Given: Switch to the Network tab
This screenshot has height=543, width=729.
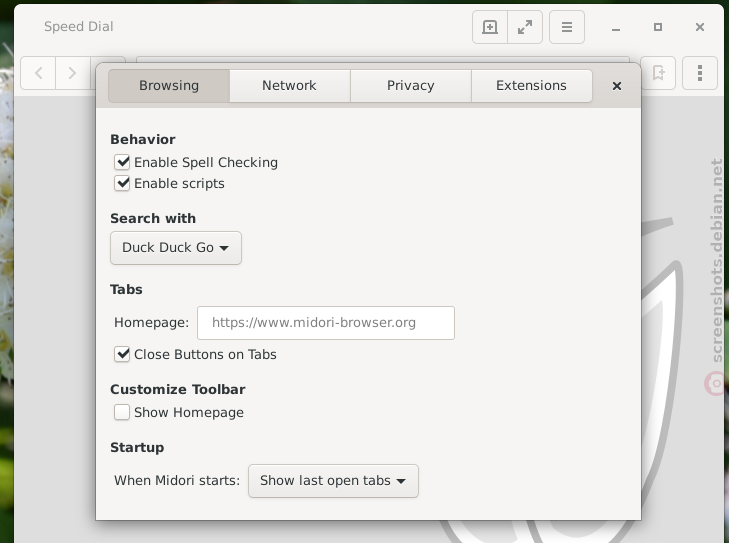Looking at the screenshot, I should [289, 86].
